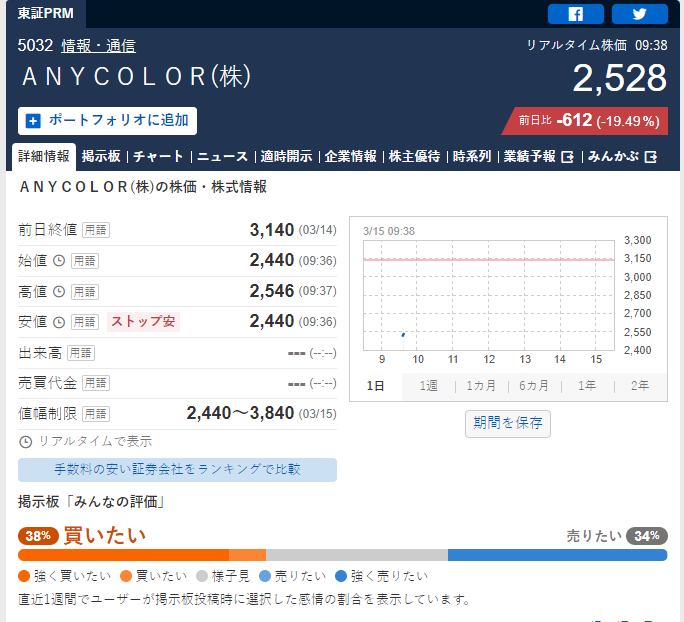Click clock icon next to 高値
The width and height of the screenshot is (684, 622).
[x=59, y=291]
